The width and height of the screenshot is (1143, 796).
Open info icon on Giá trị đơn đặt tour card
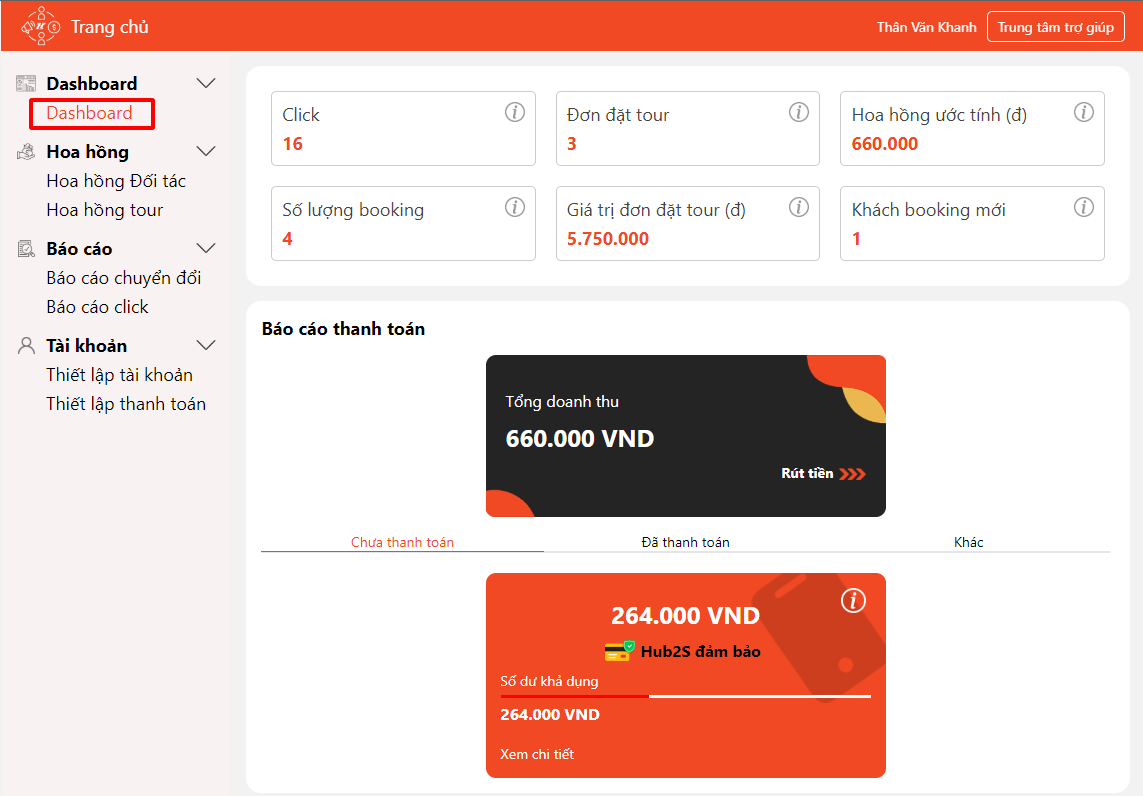click(799, 207)
